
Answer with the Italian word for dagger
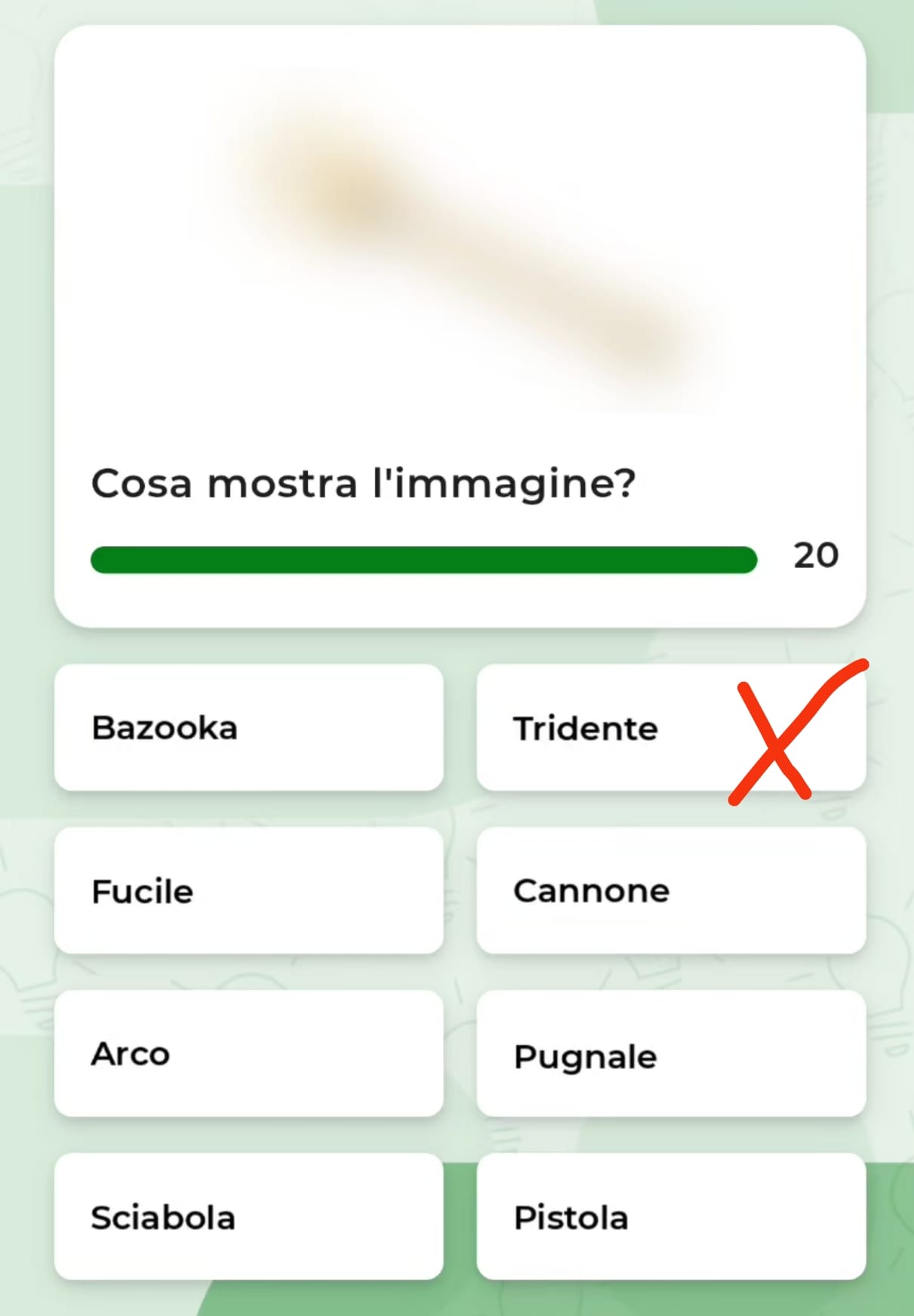tap(671, 1054)
